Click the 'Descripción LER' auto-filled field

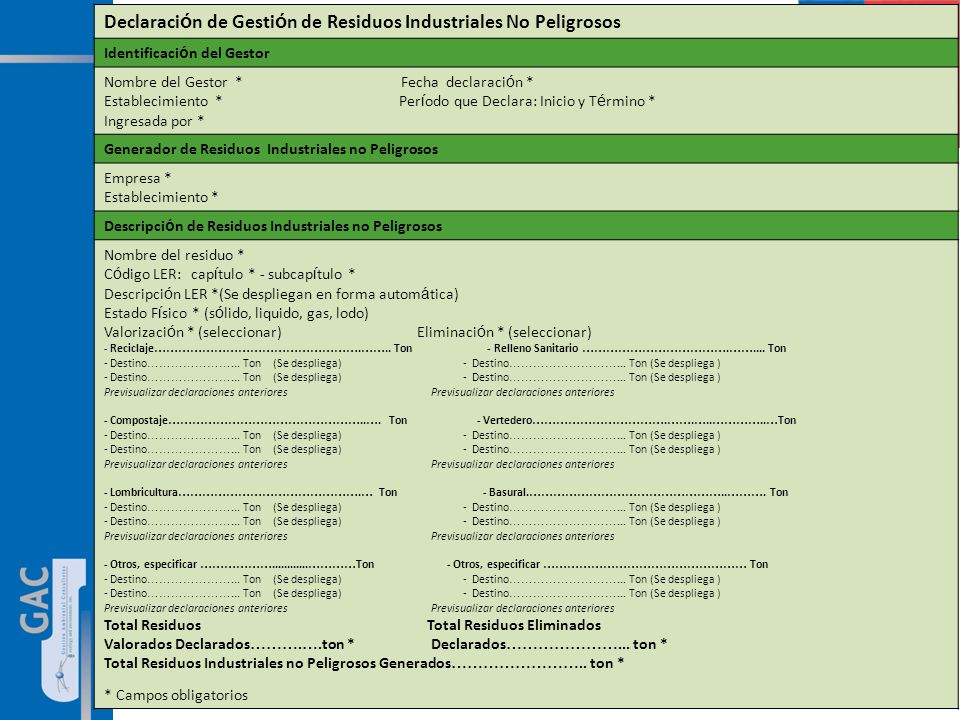(281, 294)
